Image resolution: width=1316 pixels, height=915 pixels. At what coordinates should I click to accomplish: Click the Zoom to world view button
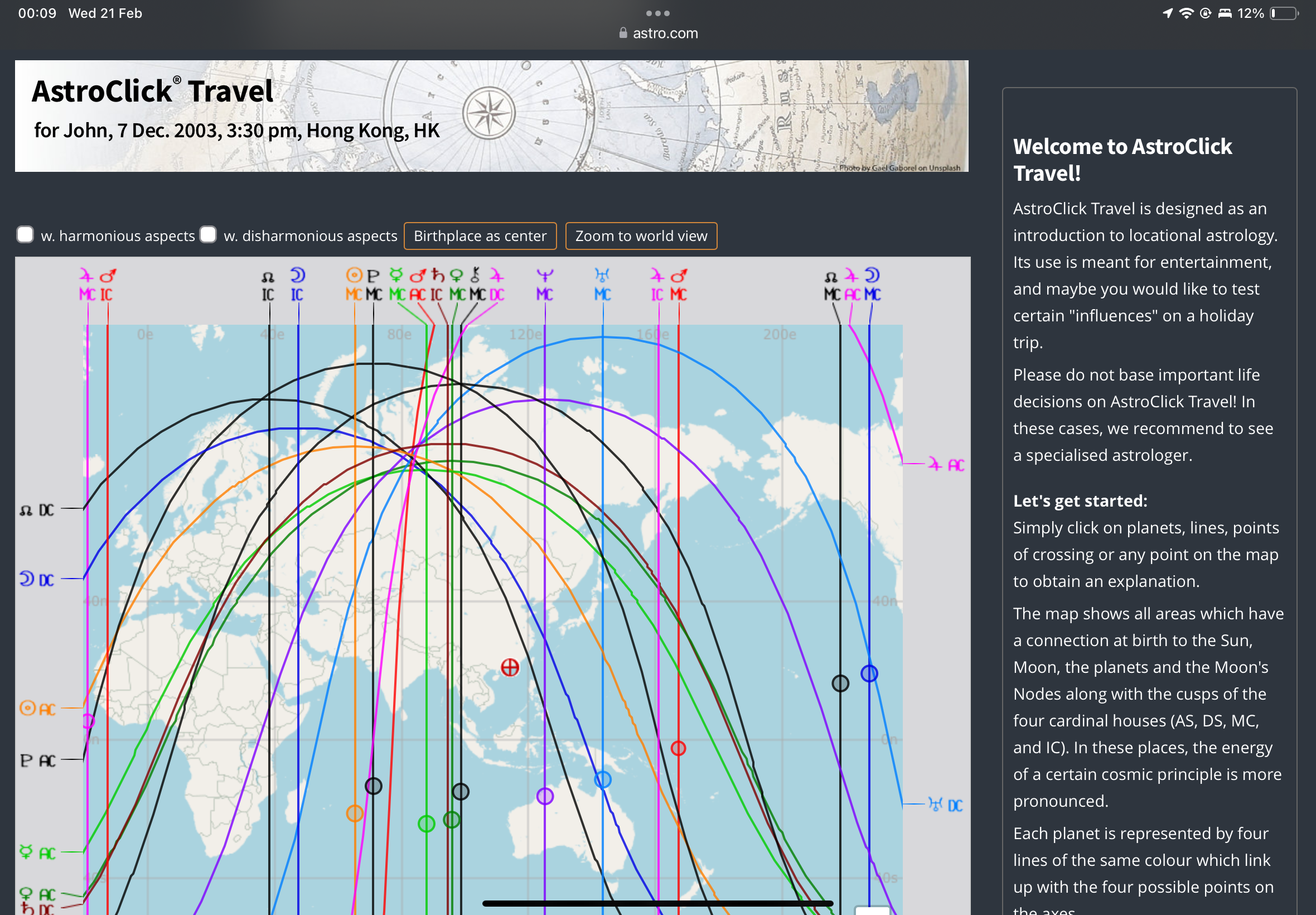pyautogui.click(x=641, y=236)
